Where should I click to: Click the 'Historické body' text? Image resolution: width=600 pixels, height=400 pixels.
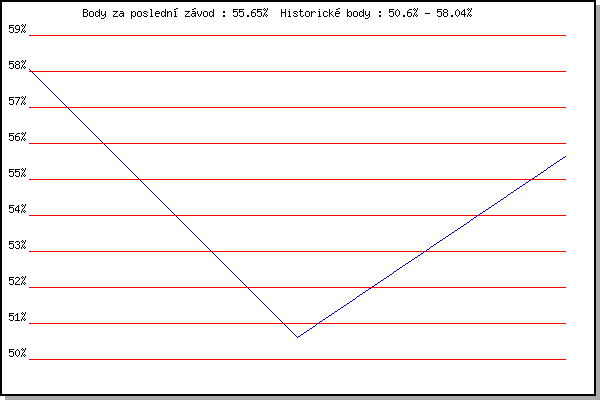pyautogui.click(x=325, y=13)
